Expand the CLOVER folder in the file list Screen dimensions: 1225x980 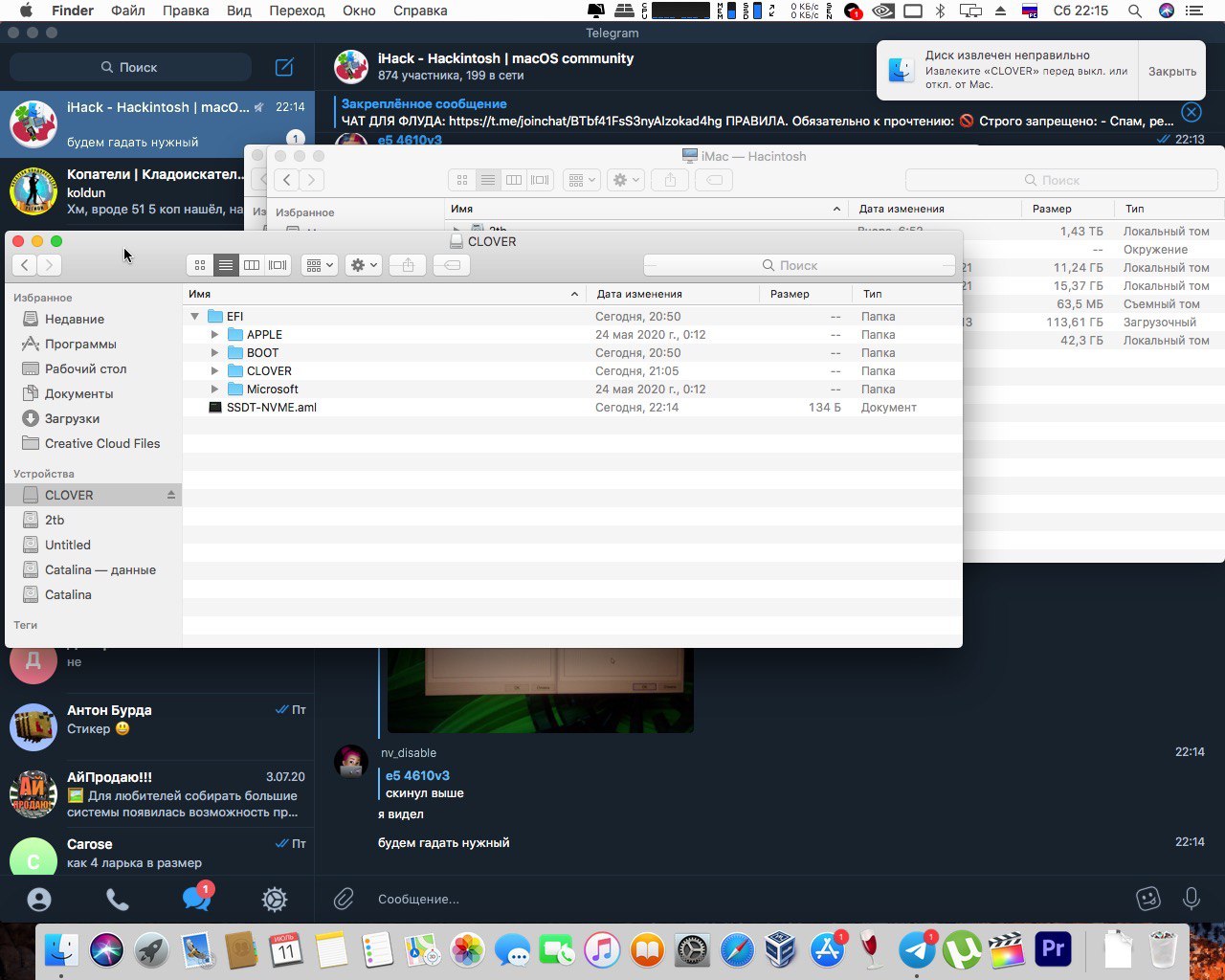click(x=215, y=370)
